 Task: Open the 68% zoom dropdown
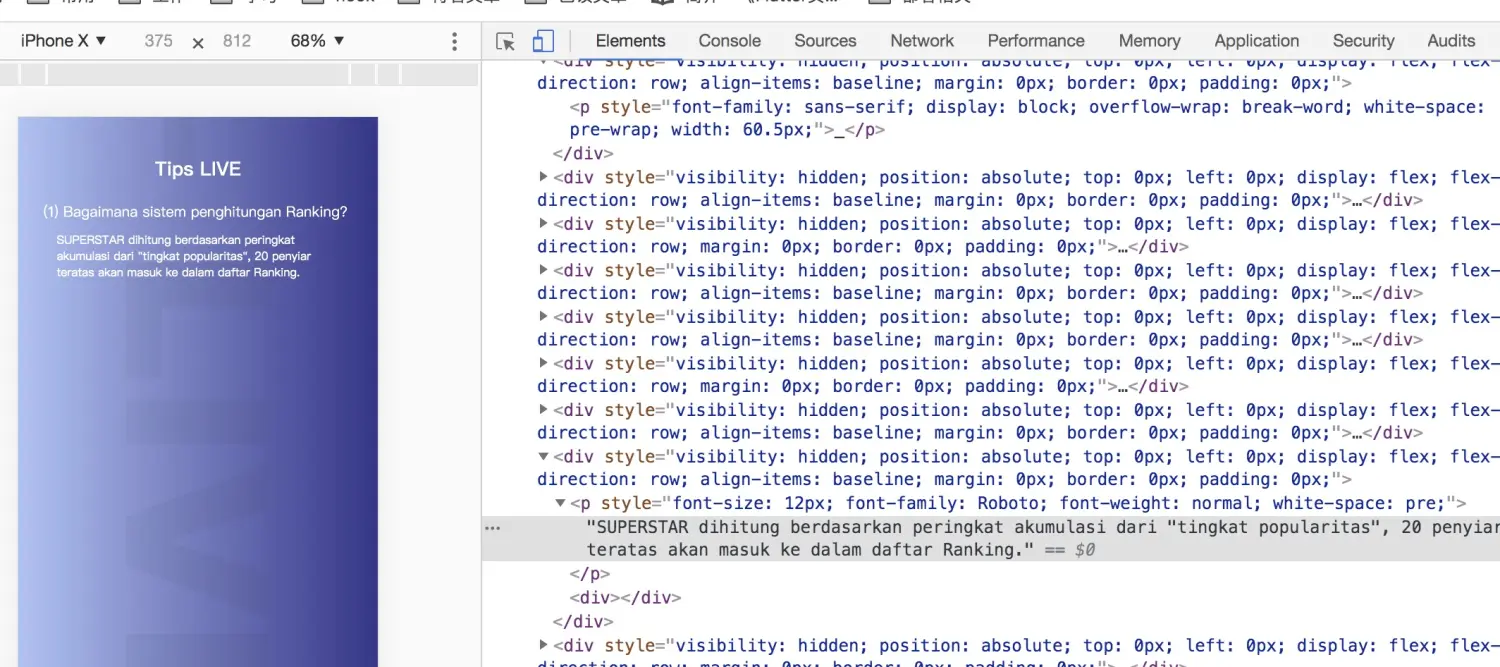coord(318,41)
